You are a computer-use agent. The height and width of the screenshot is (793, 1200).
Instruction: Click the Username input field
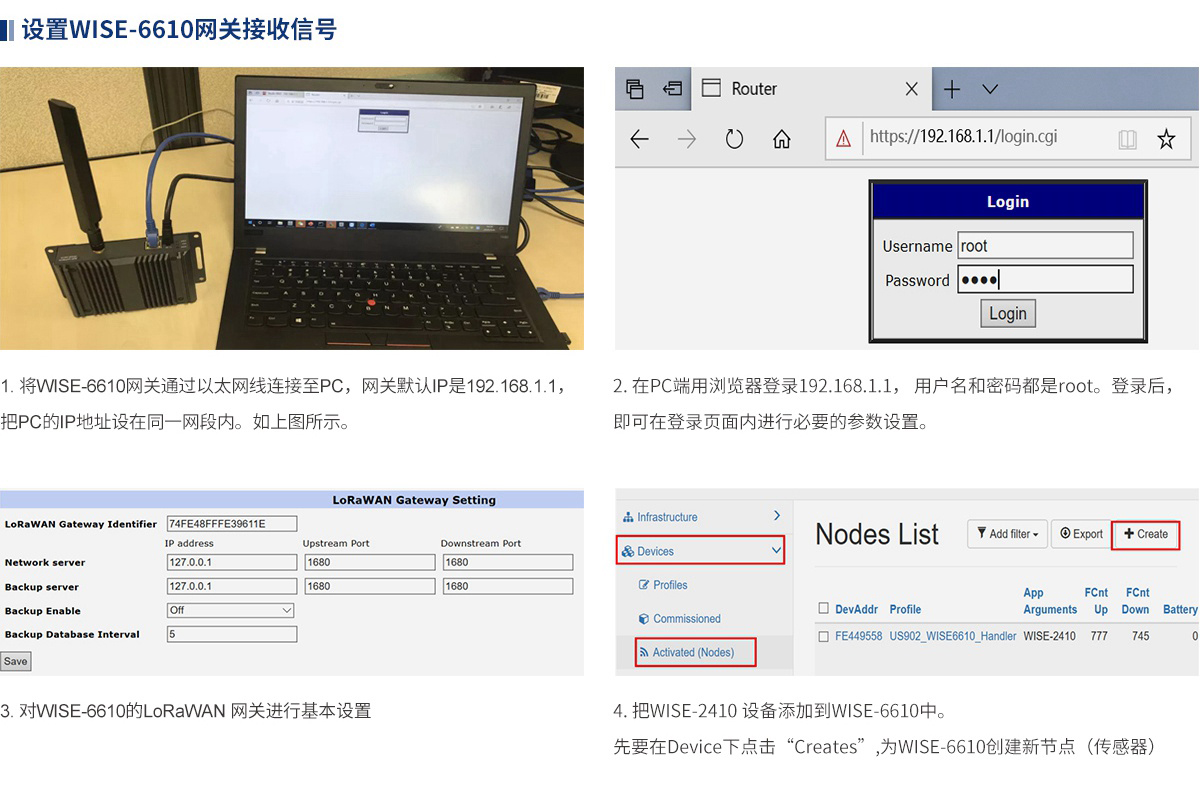(1045, 246)
